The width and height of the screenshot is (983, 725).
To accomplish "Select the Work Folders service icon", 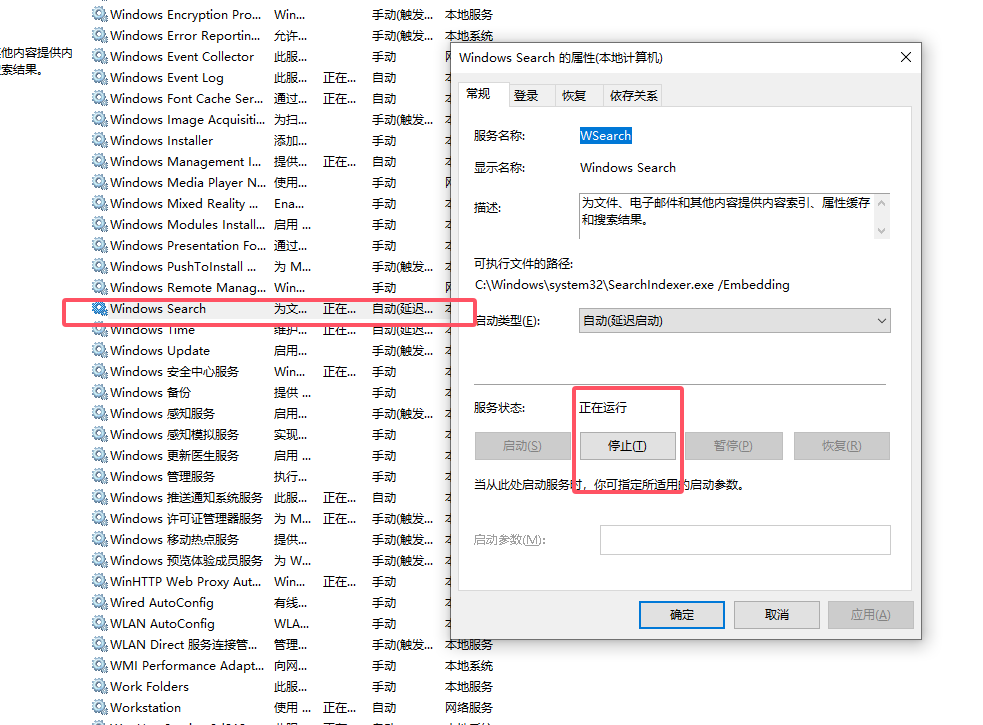I will point(99,687).
